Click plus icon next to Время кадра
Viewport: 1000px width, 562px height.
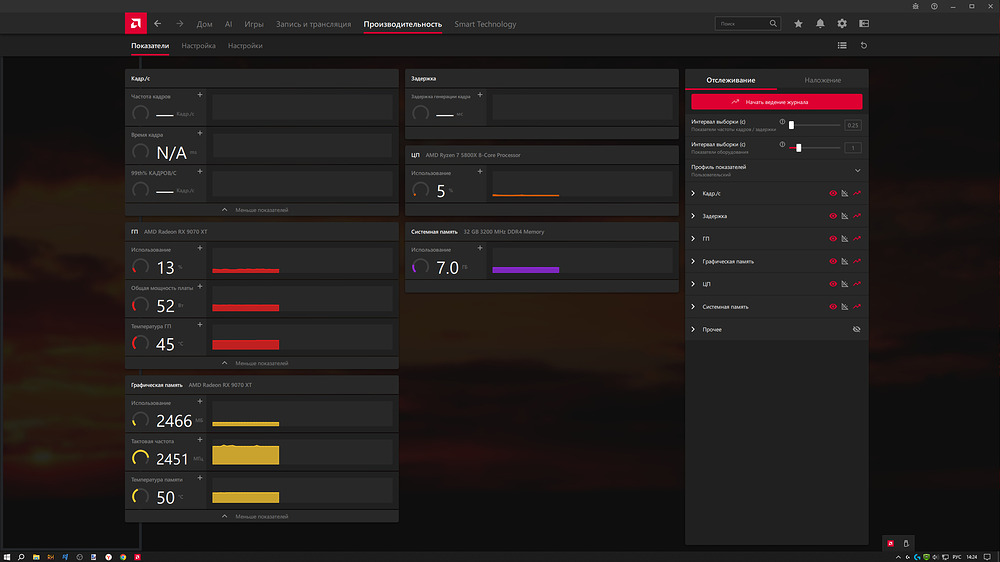(x=200, y=133)
